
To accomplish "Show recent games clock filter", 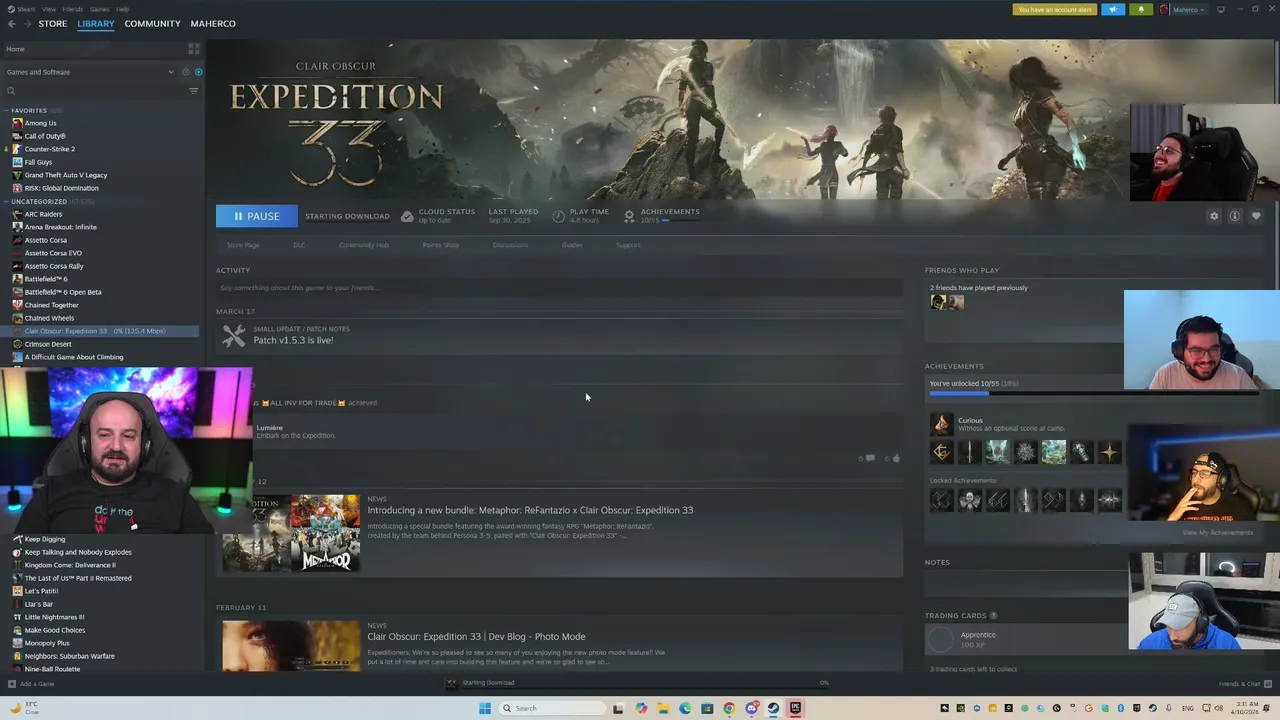I will [x=185, y=72].
